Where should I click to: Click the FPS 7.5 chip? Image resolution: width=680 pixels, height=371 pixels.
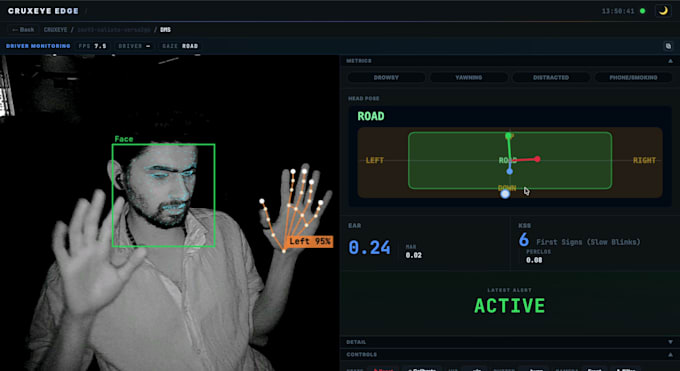click(x=92, y=46)
